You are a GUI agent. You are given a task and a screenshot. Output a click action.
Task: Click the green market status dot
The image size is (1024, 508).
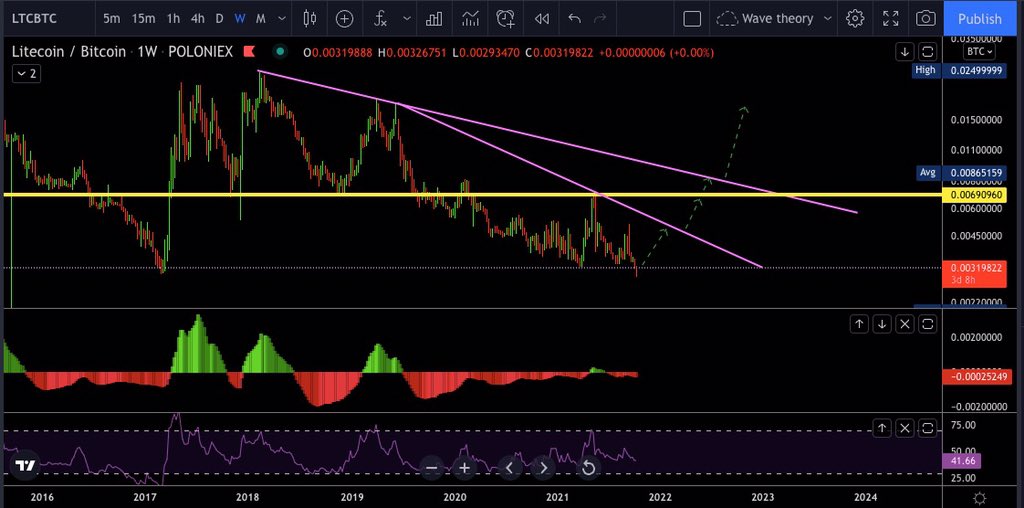click(280, 51)
